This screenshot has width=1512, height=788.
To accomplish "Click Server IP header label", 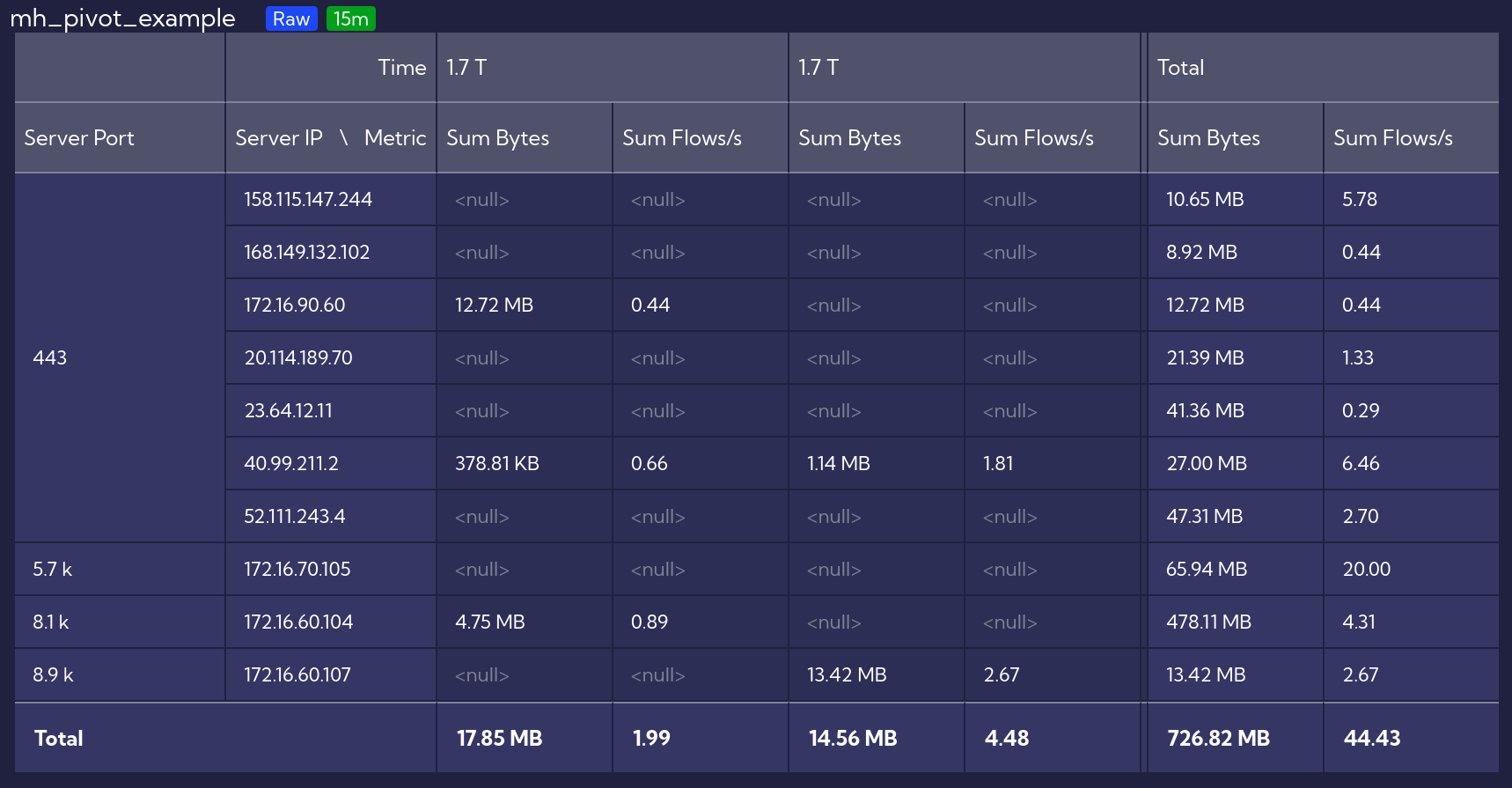I will 279,138.
